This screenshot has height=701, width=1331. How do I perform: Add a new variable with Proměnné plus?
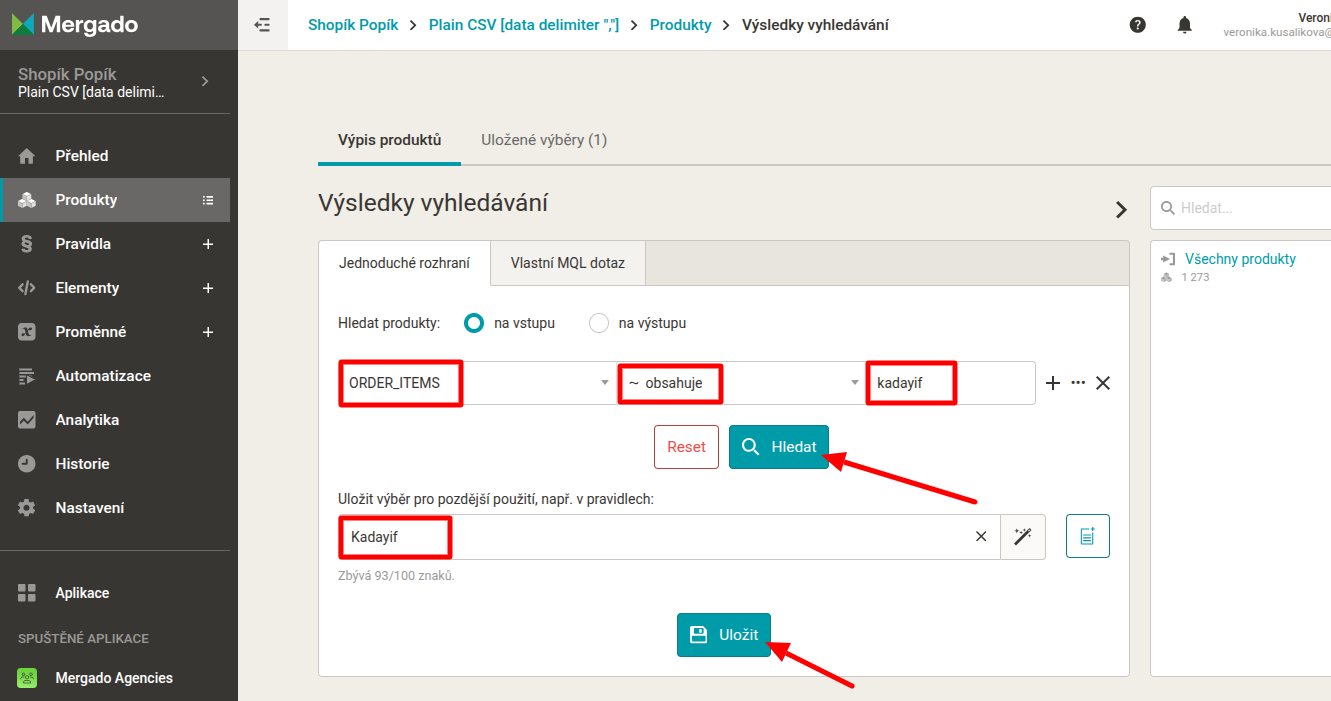point(208,332)
